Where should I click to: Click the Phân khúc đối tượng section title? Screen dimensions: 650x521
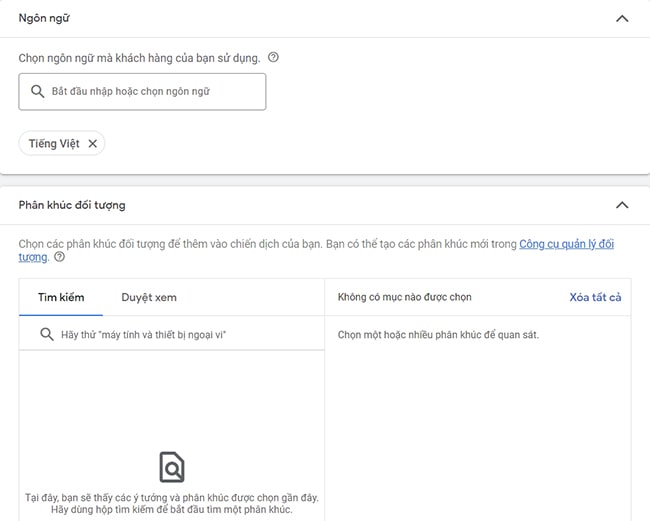coord(72,205)
